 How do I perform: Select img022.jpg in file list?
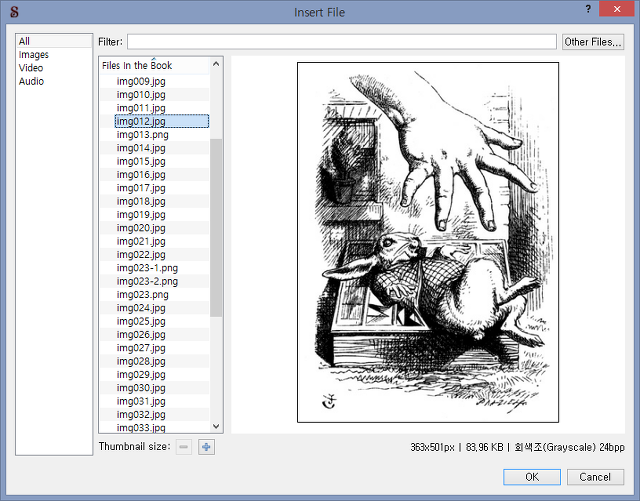click(x=141, y=255)
